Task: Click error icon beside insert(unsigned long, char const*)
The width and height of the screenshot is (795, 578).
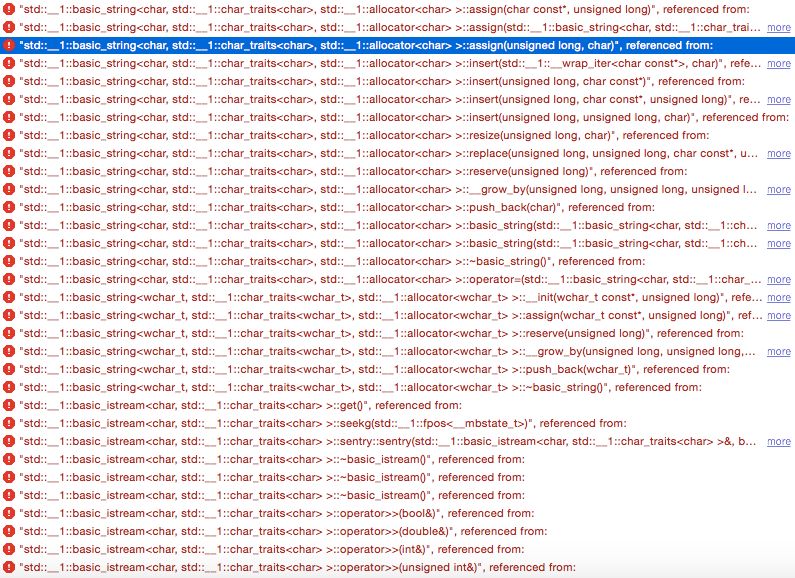Action: coord(9,81)
